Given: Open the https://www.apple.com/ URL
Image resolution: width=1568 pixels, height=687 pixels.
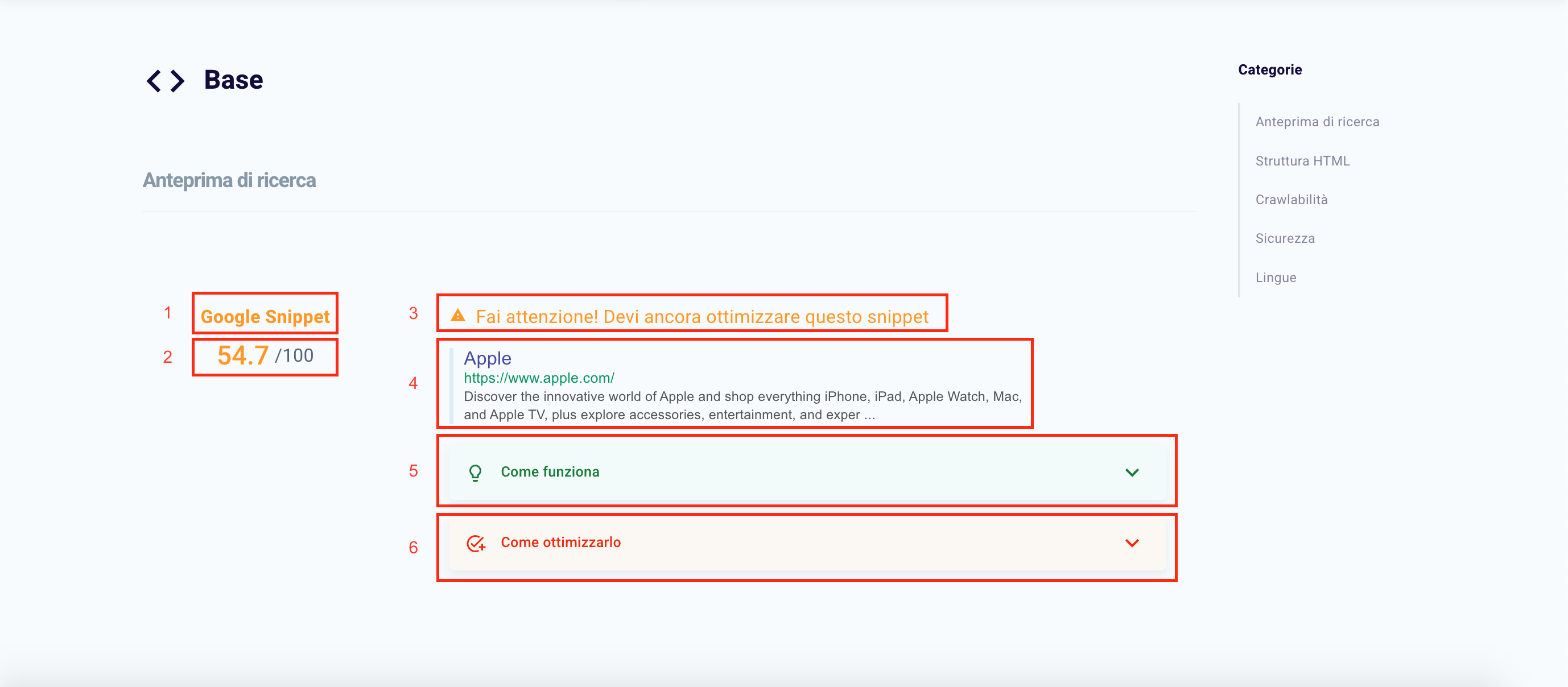Looking at the screenshot, I should pos(539,378).
